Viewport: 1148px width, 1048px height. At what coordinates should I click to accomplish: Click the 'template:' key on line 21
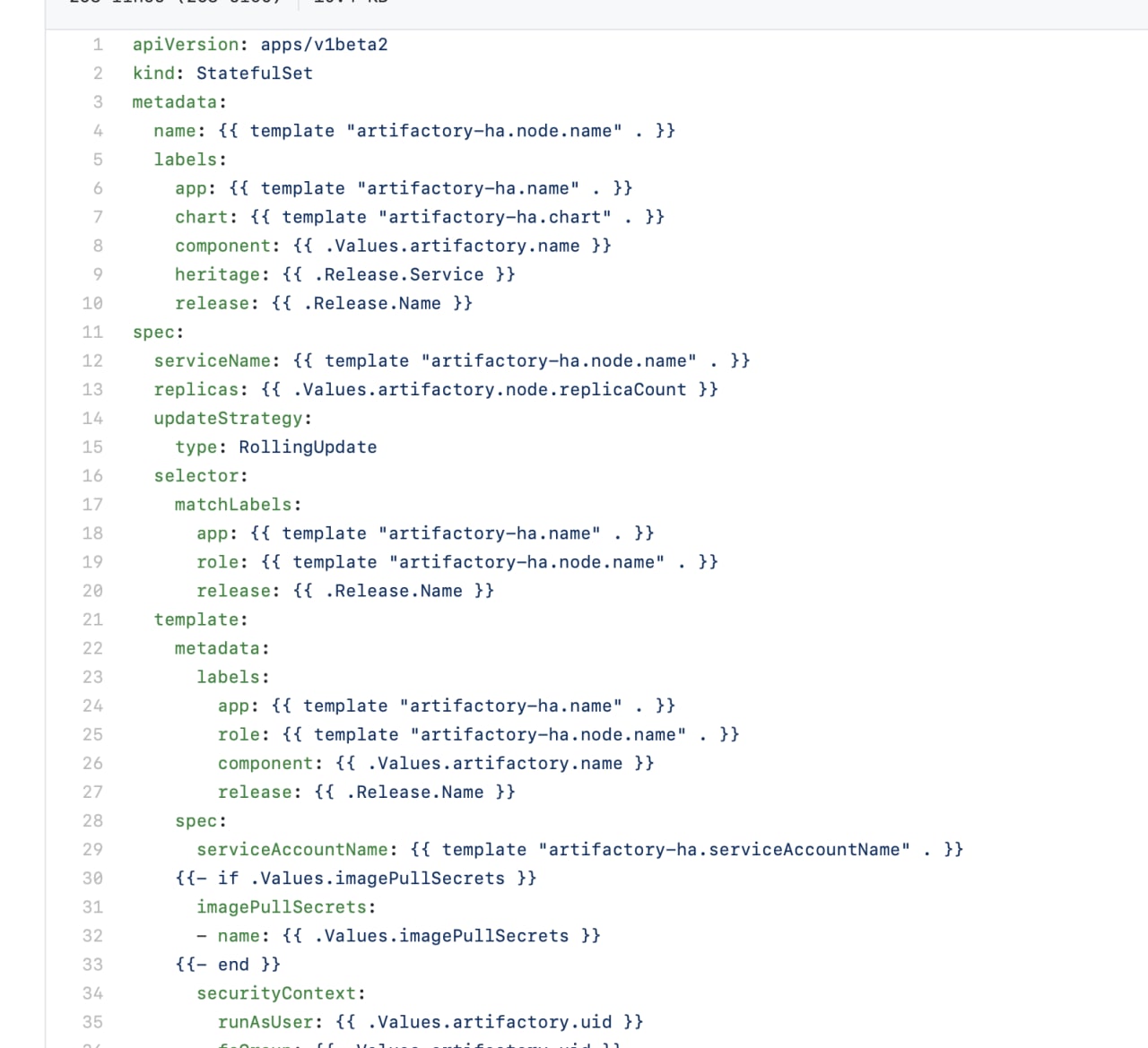click(201, 619)
